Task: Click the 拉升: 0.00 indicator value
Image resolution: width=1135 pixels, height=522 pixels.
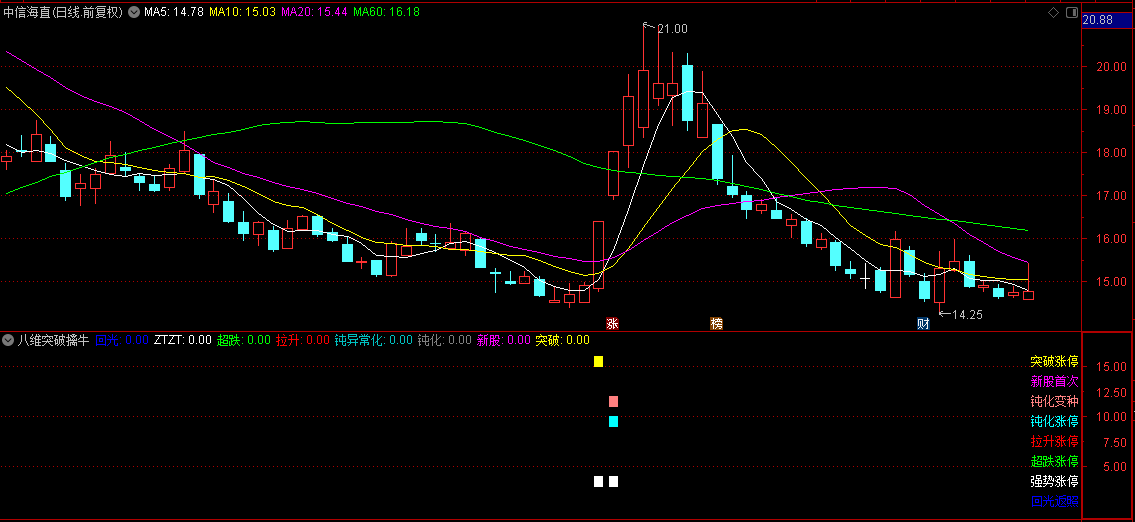Action: tap(303, 340)
